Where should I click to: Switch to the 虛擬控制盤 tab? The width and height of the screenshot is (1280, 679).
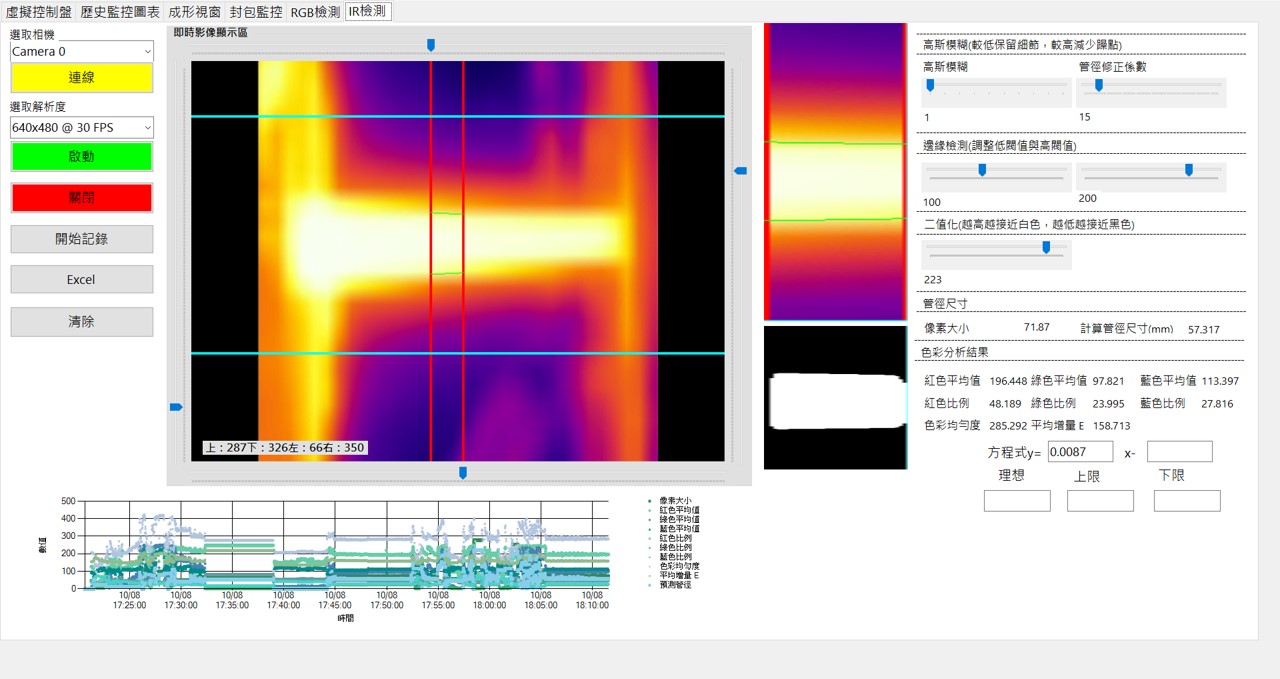tap(39, 12)
